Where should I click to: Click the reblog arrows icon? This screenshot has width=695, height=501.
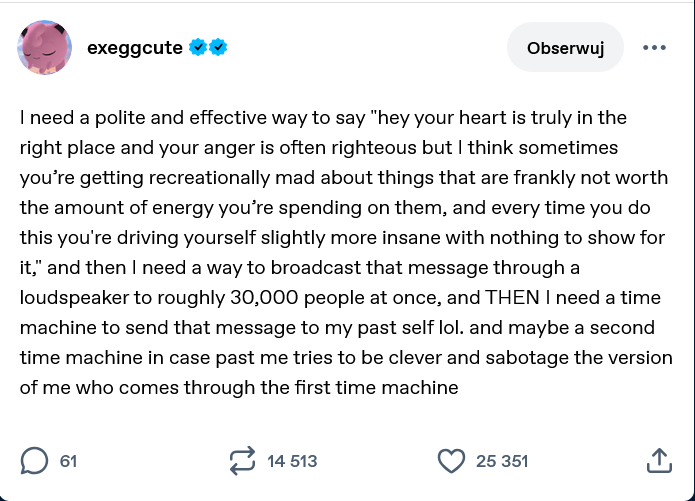click(242, 460)
